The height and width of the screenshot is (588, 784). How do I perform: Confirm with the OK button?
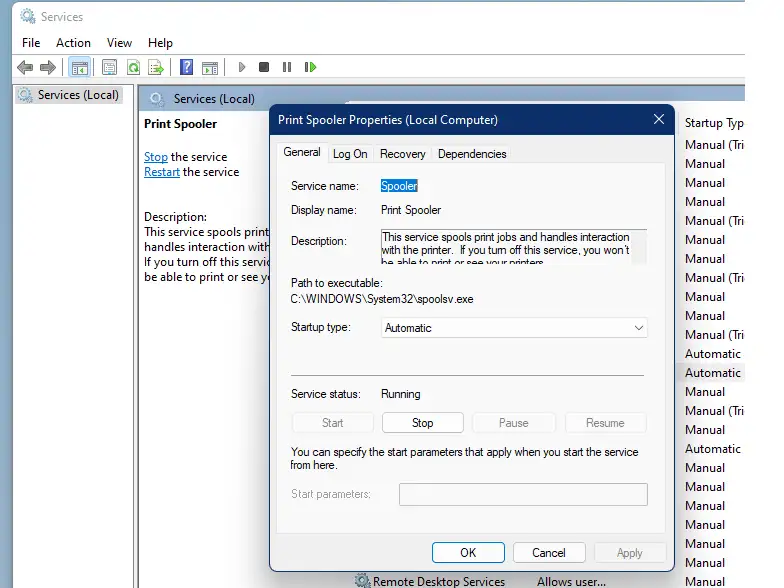pos(468,552)
